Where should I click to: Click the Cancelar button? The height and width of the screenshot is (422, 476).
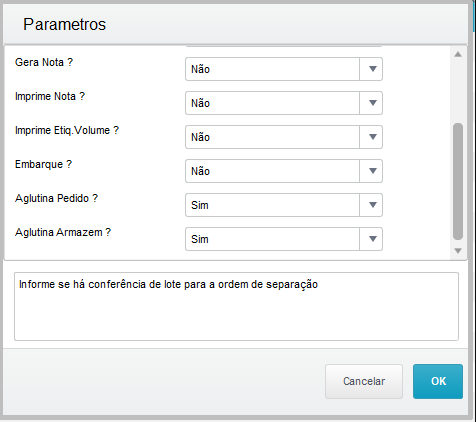[x=364, y=381]
